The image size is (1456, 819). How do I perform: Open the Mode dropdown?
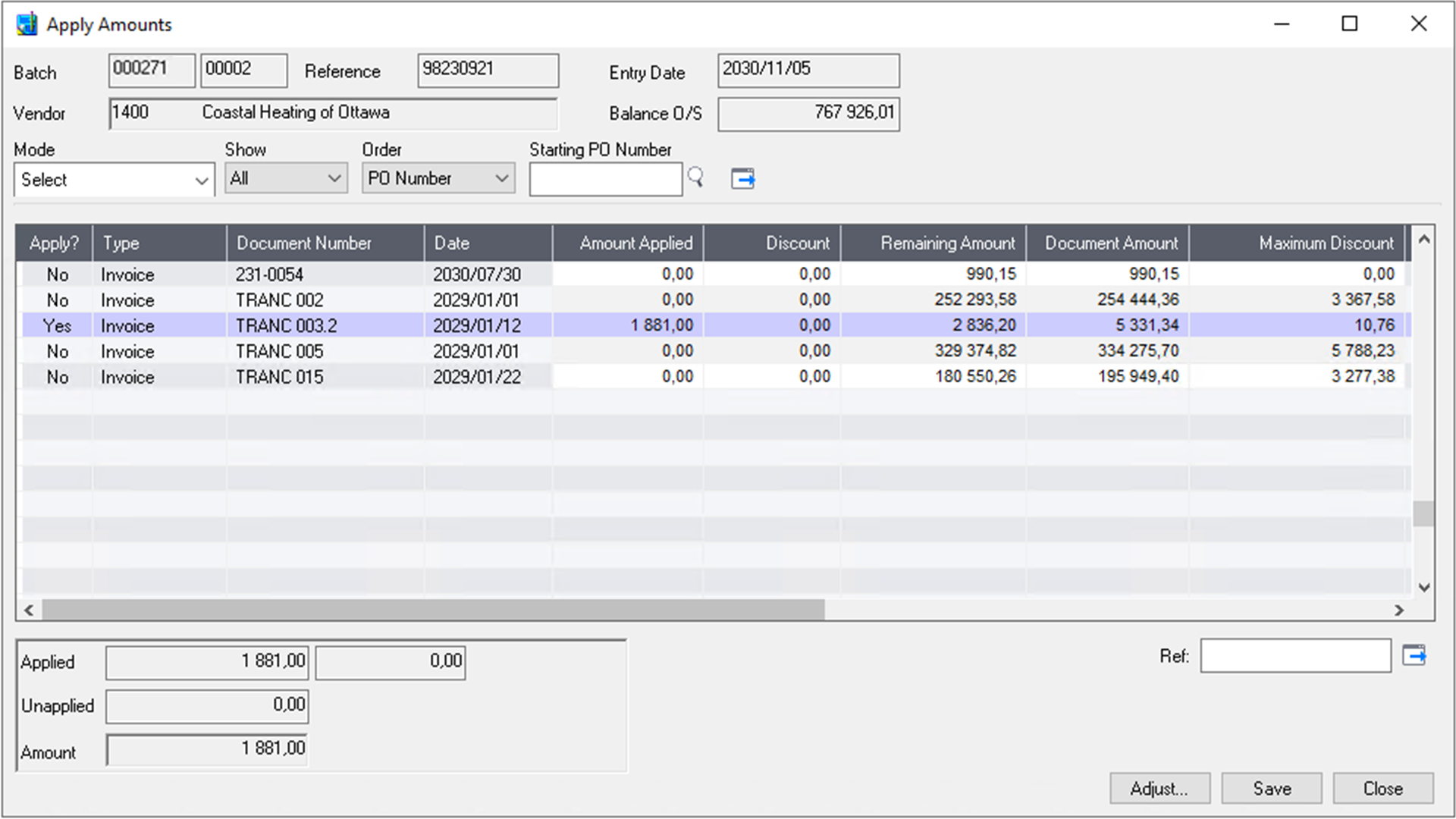[112, 180]
